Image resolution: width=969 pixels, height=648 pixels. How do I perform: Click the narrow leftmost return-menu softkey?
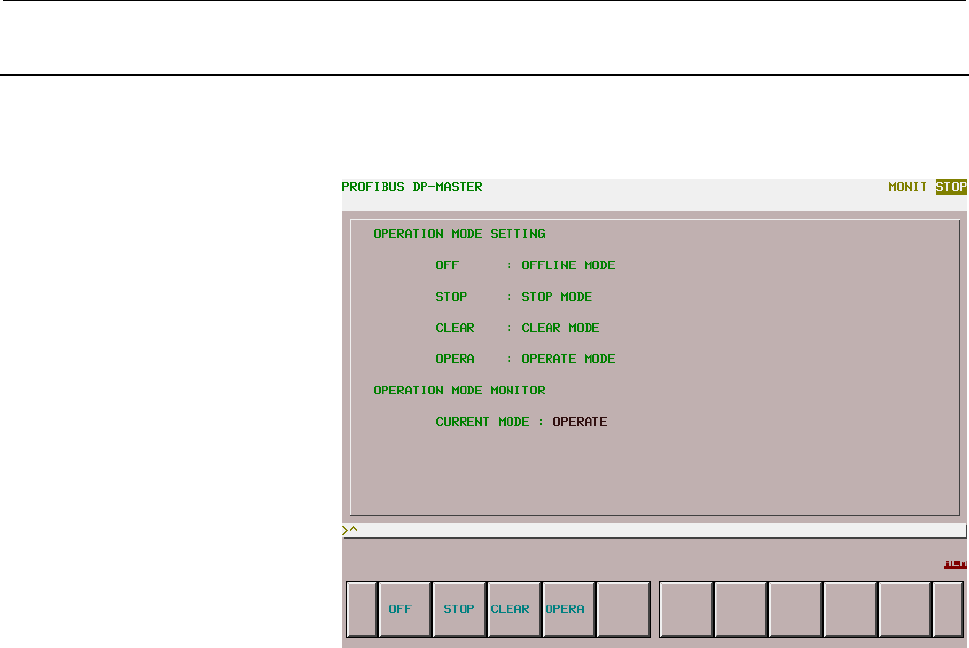click(x=362, y=609)
